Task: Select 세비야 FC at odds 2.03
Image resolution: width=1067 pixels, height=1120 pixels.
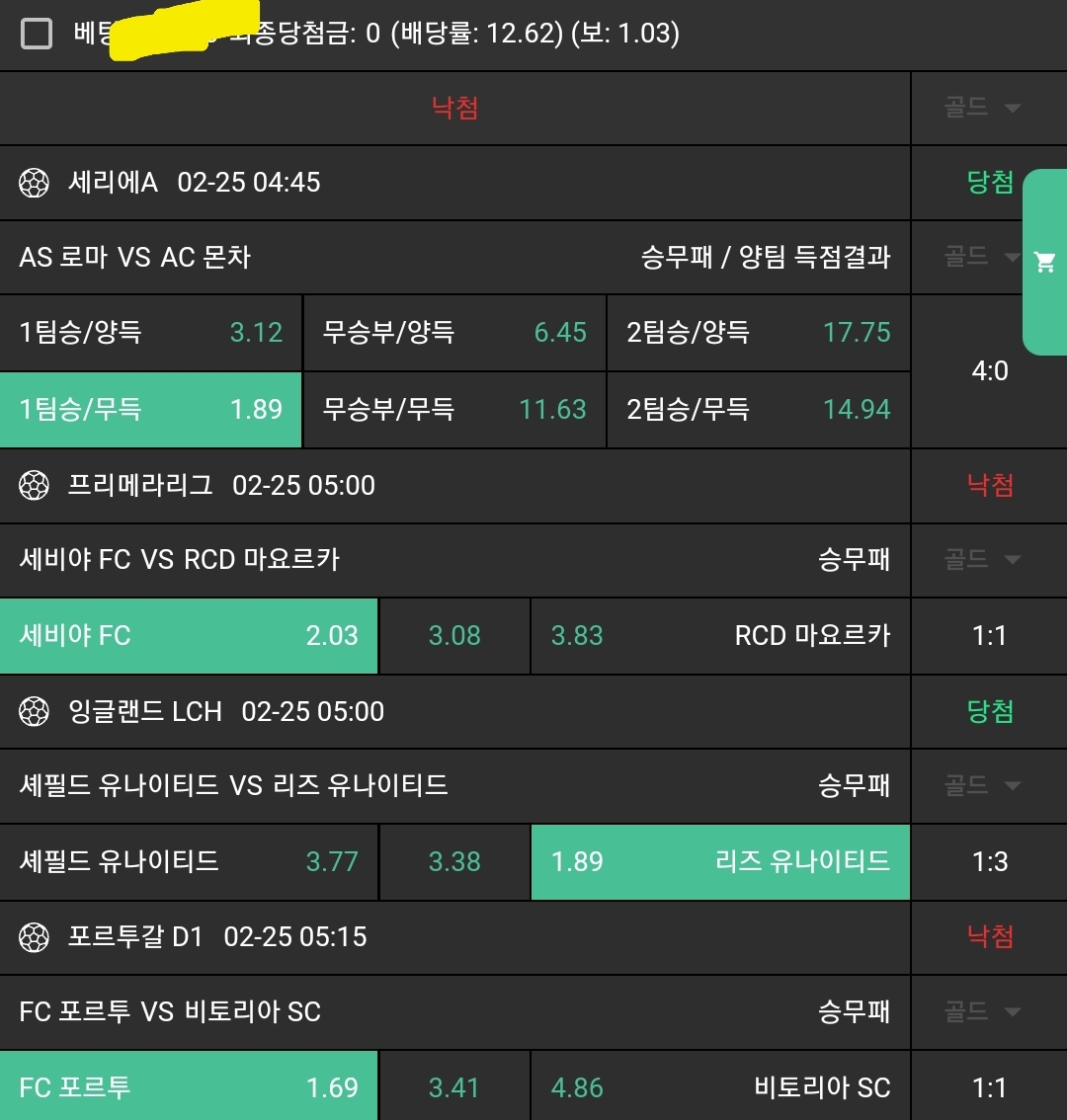Action: pyautogui.click(x=188, y=635)
